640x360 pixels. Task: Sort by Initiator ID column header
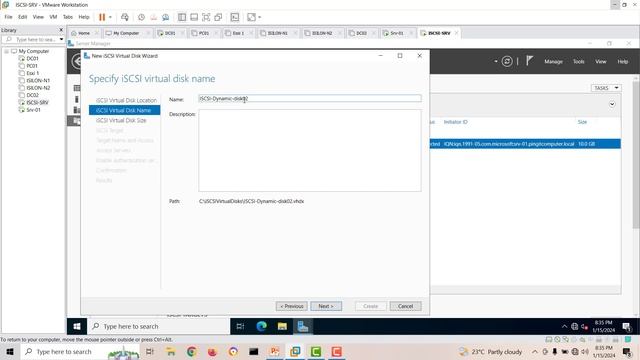click(456, 122)
